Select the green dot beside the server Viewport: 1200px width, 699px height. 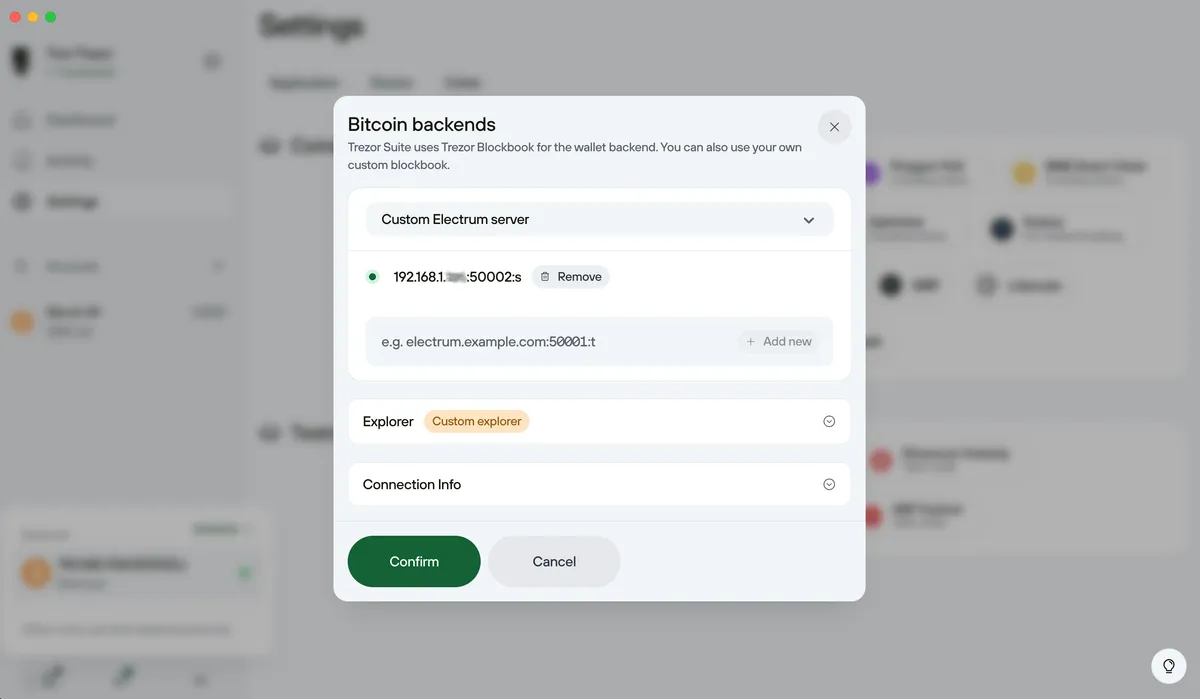coord(373,277)
